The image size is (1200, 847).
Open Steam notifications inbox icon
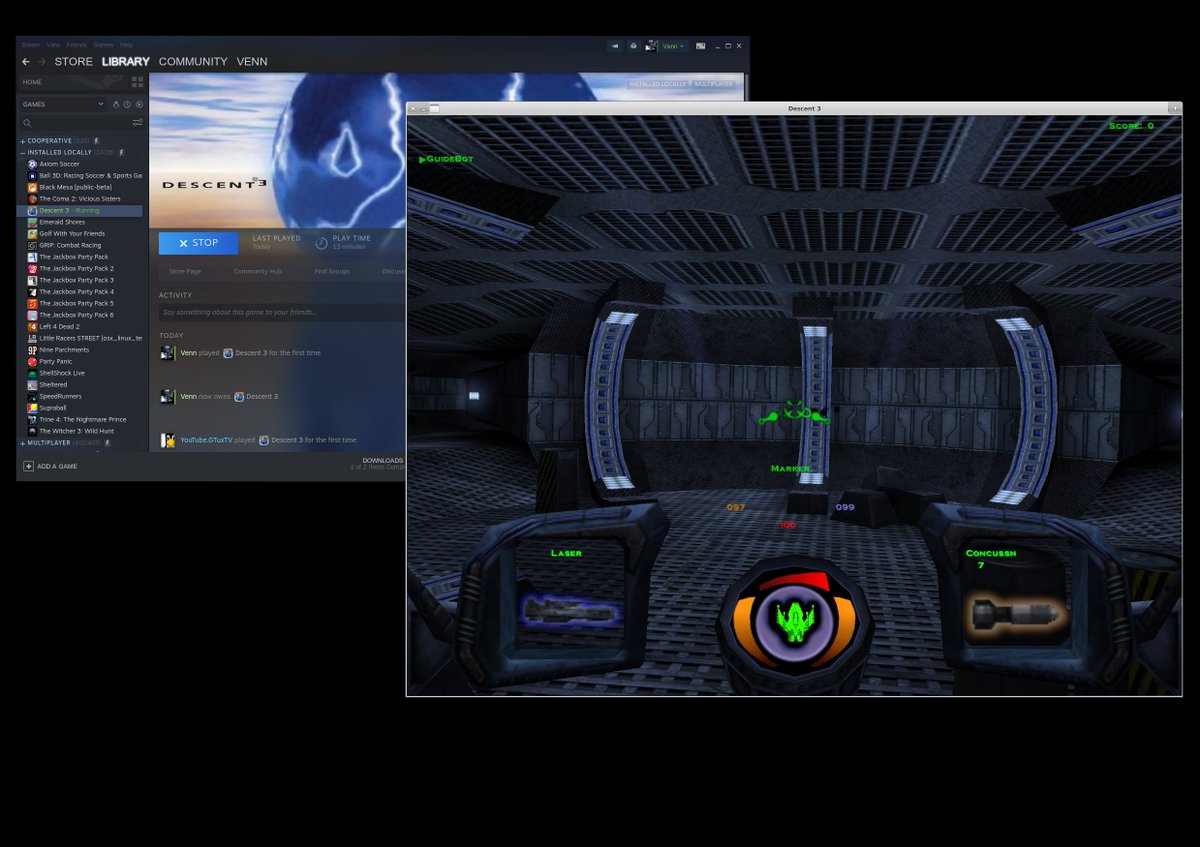tap(633, 46)
